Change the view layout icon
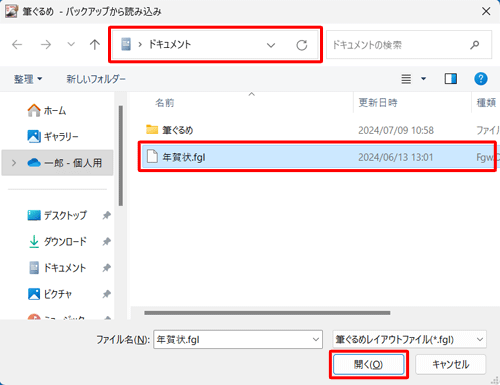 pos(406,79)
